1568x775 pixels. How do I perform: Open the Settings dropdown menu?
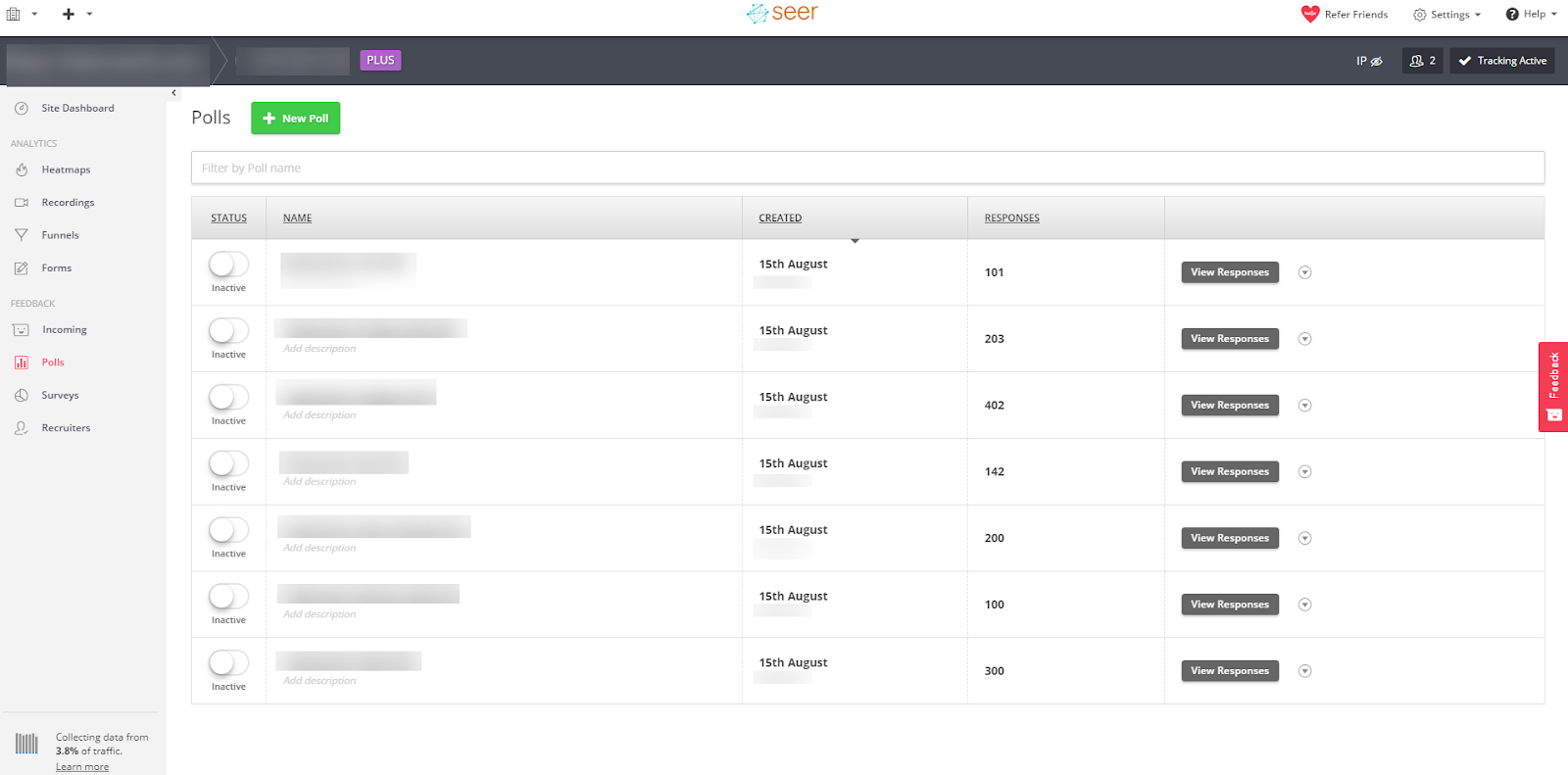tap(1446, 15)
